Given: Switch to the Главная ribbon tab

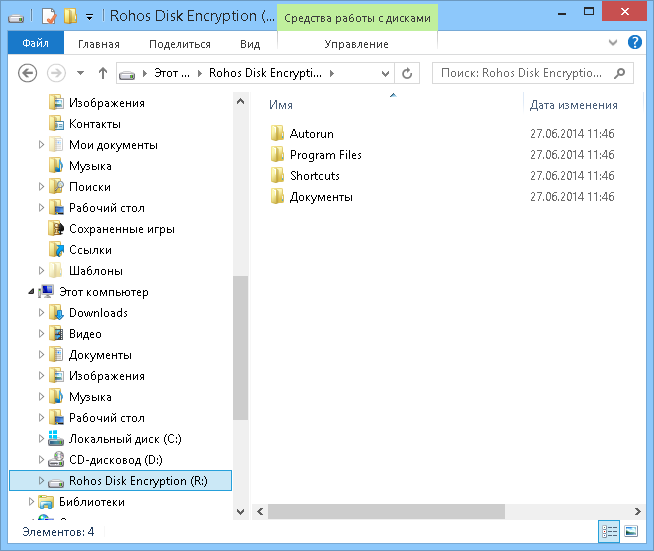Looking at the screenshot, I should click(99, 44).
